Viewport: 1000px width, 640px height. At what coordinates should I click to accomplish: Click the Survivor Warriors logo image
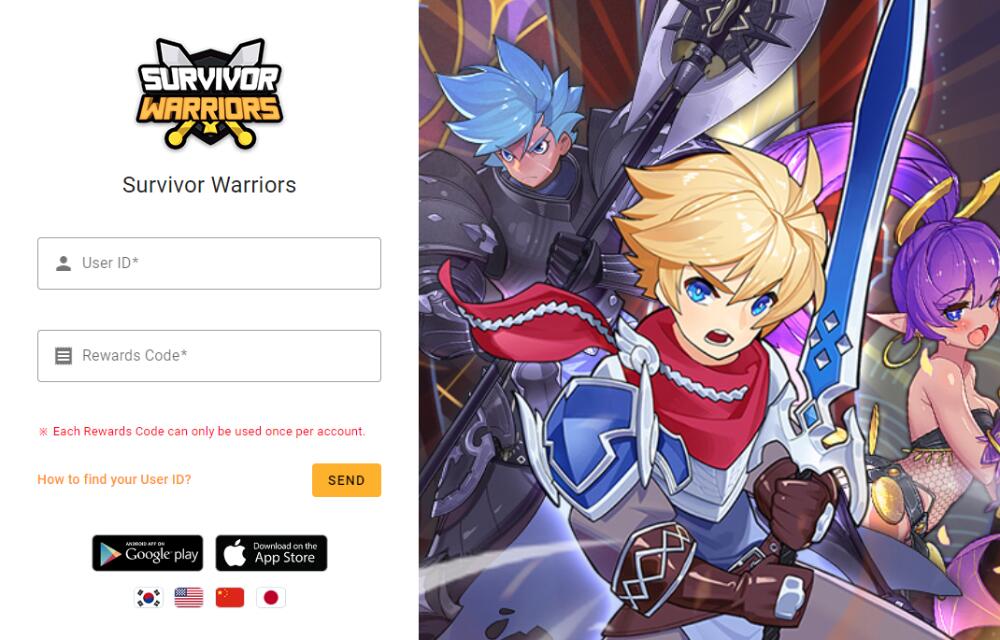point(209,94)
